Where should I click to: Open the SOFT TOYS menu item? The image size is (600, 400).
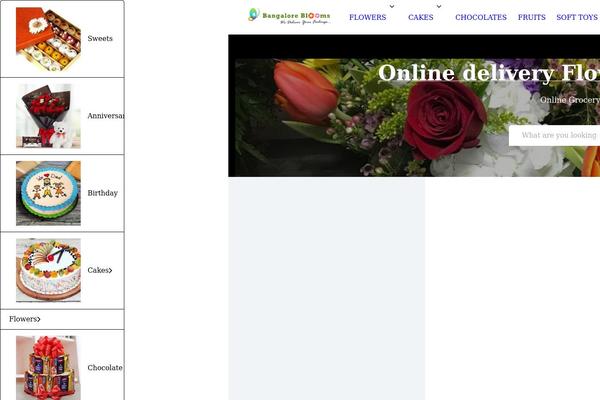(x=578, y=17)
